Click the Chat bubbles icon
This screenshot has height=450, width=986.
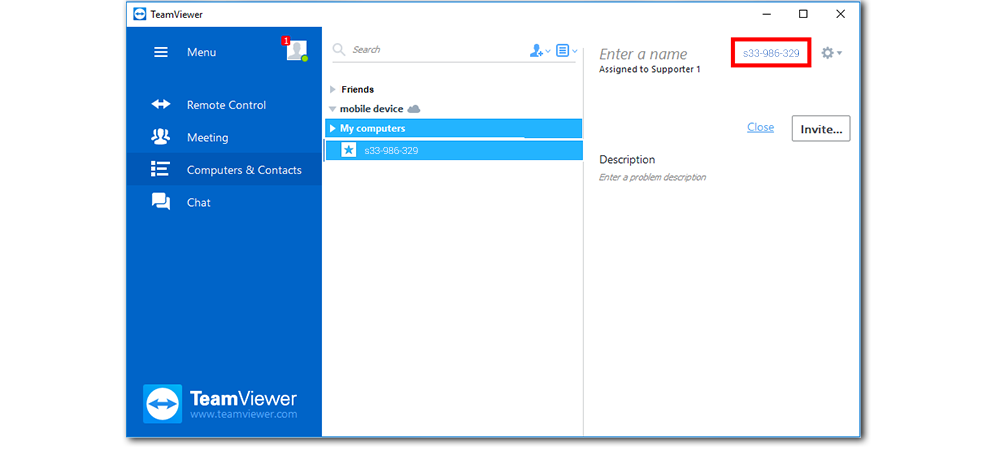coord(161,202)
